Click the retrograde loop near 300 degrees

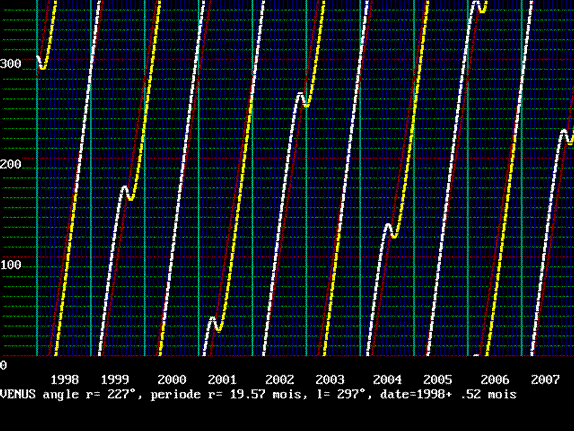click(x=42, y=62)
